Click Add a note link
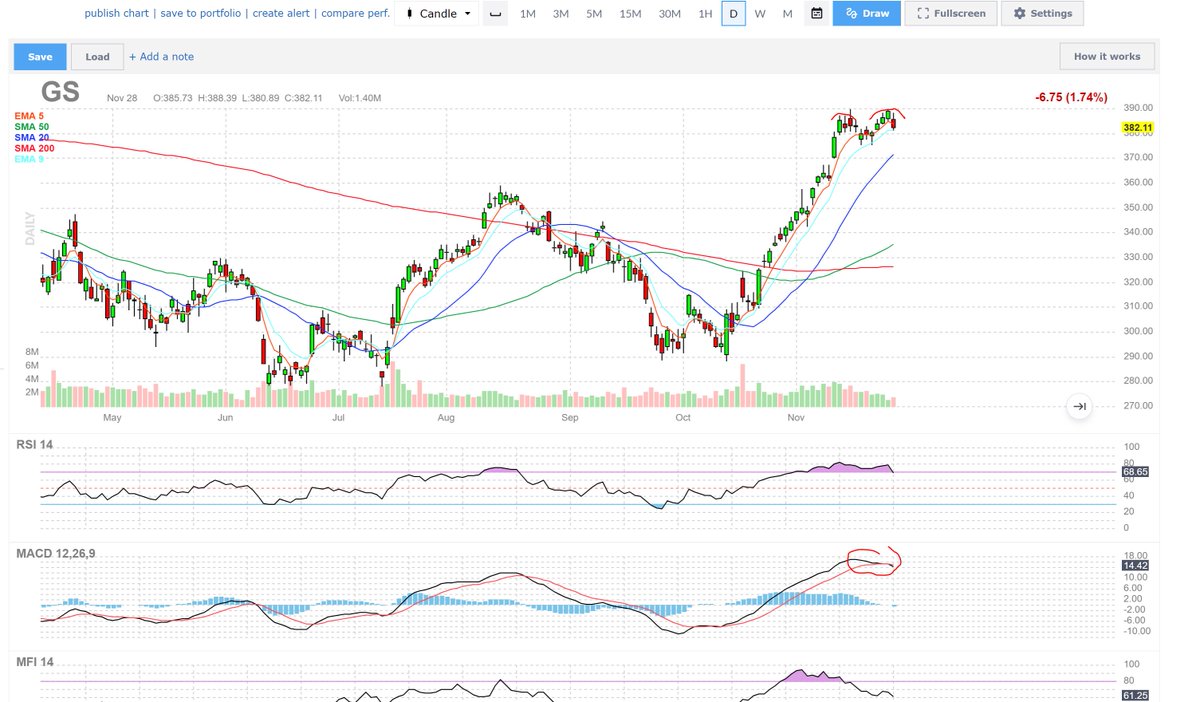 pos(162,57)
